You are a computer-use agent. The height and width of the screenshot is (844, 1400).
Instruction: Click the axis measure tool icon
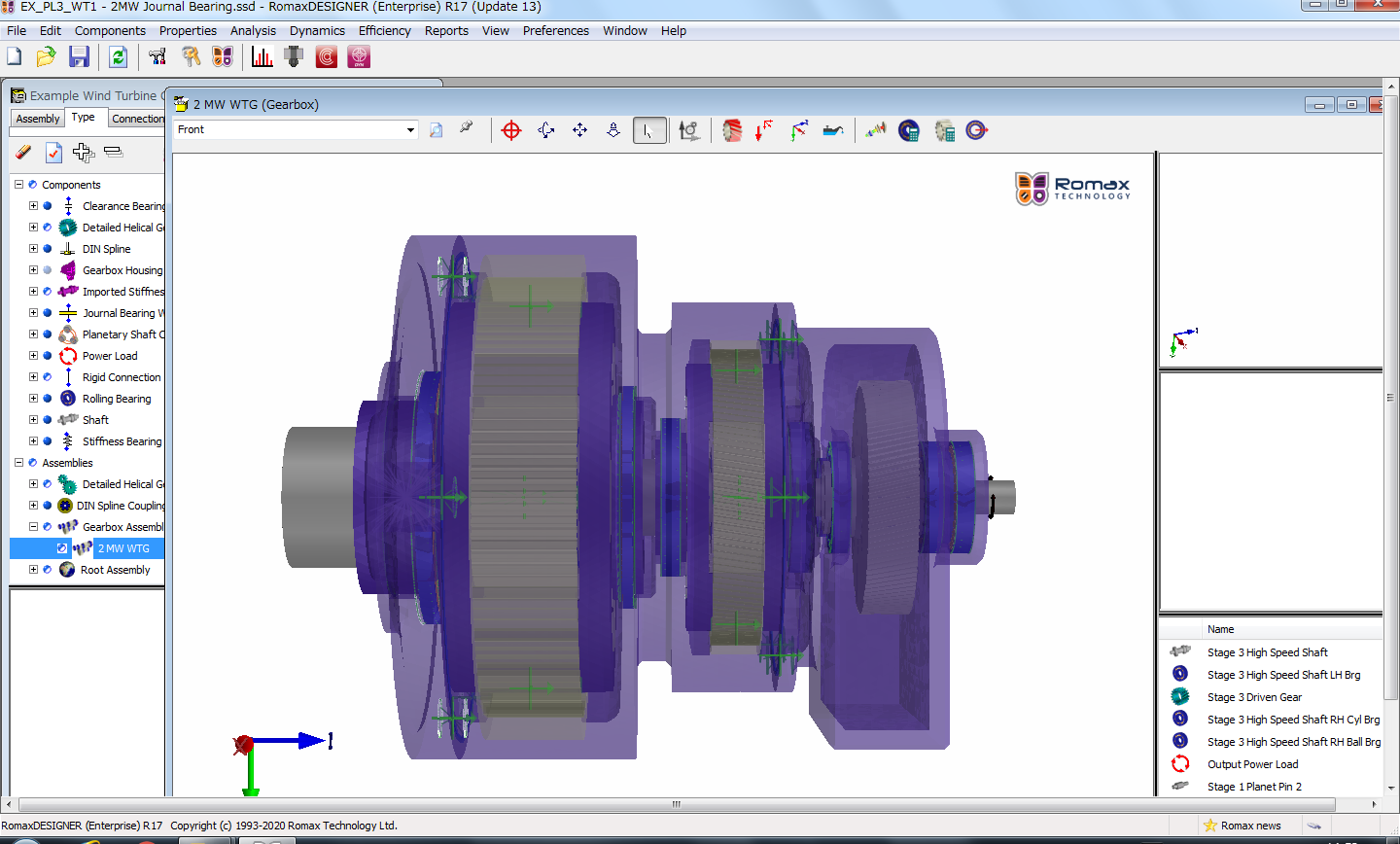[689, 130]
